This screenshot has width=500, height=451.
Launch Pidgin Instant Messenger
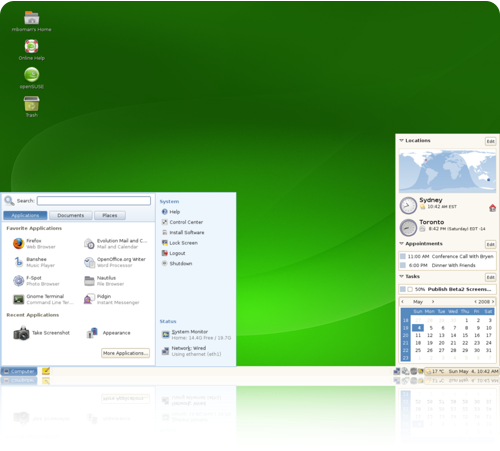[x=111, y=299]
